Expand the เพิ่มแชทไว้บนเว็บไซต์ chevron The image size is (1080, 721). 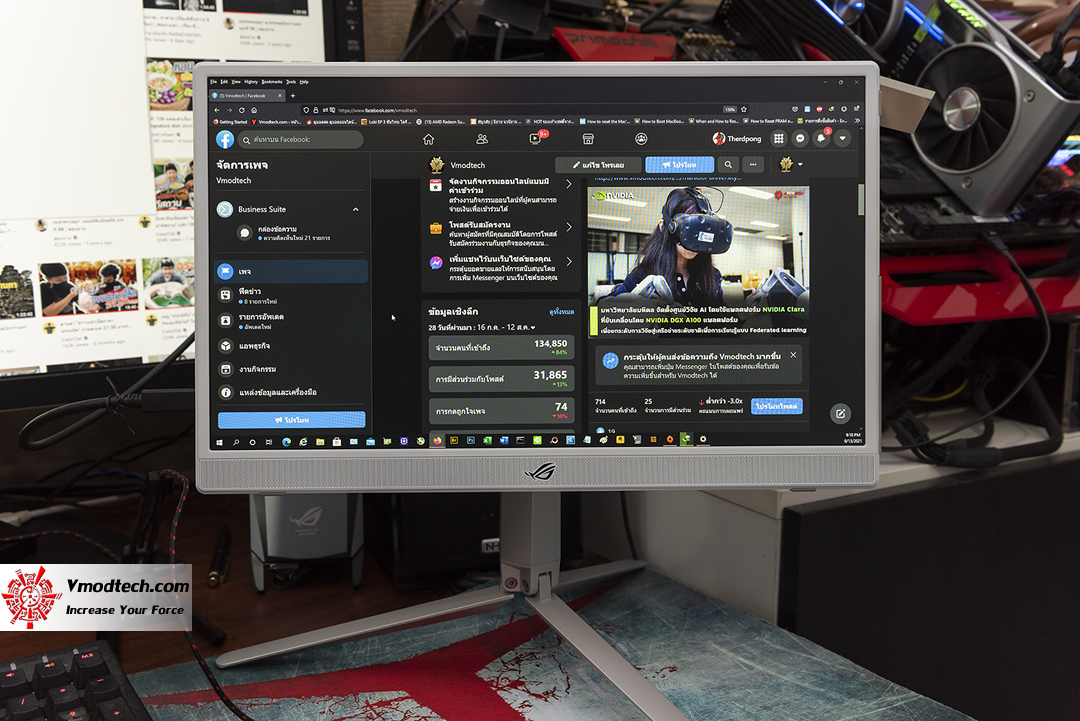tap(568, 261)
